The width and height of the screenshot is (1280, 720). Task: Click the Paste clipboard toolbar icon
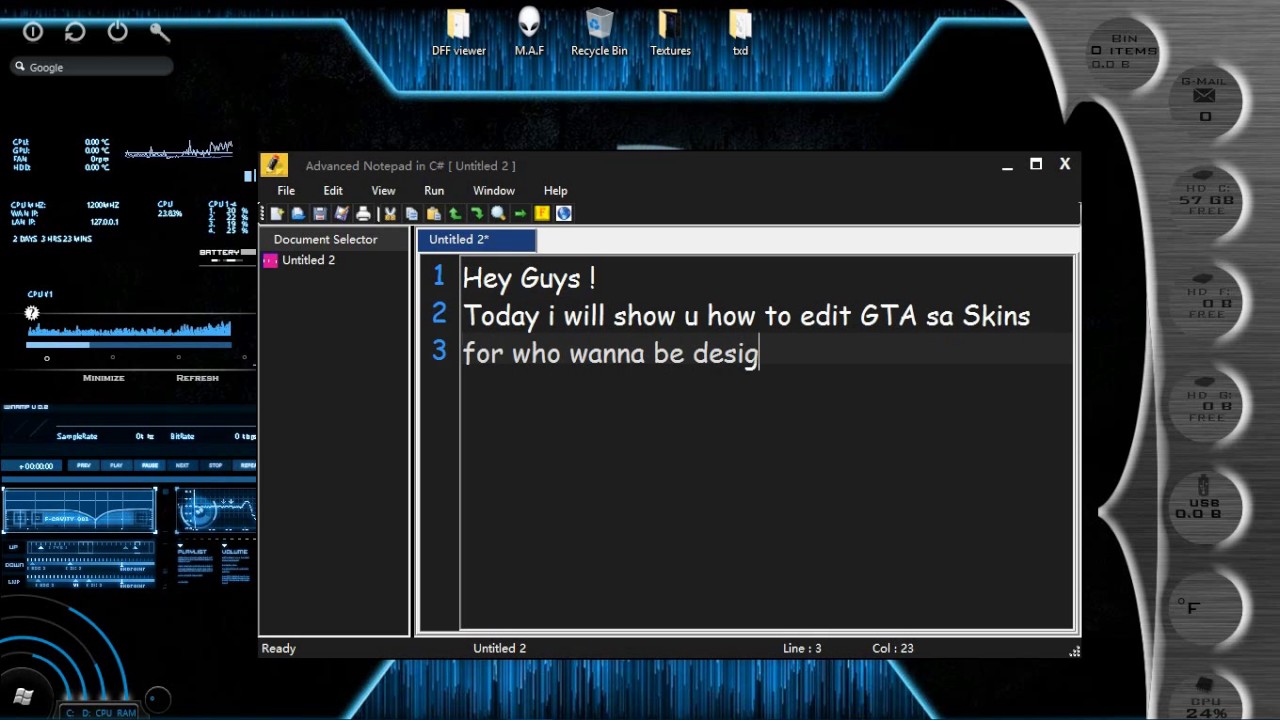(433, 213)
